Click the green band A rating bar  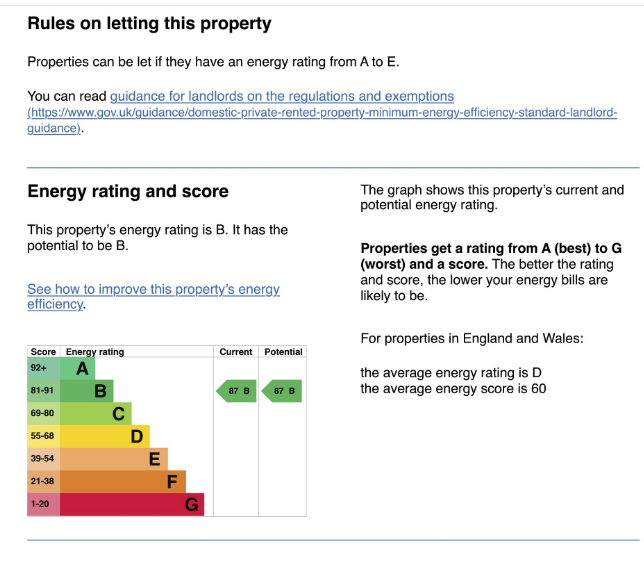coord(77,368)
